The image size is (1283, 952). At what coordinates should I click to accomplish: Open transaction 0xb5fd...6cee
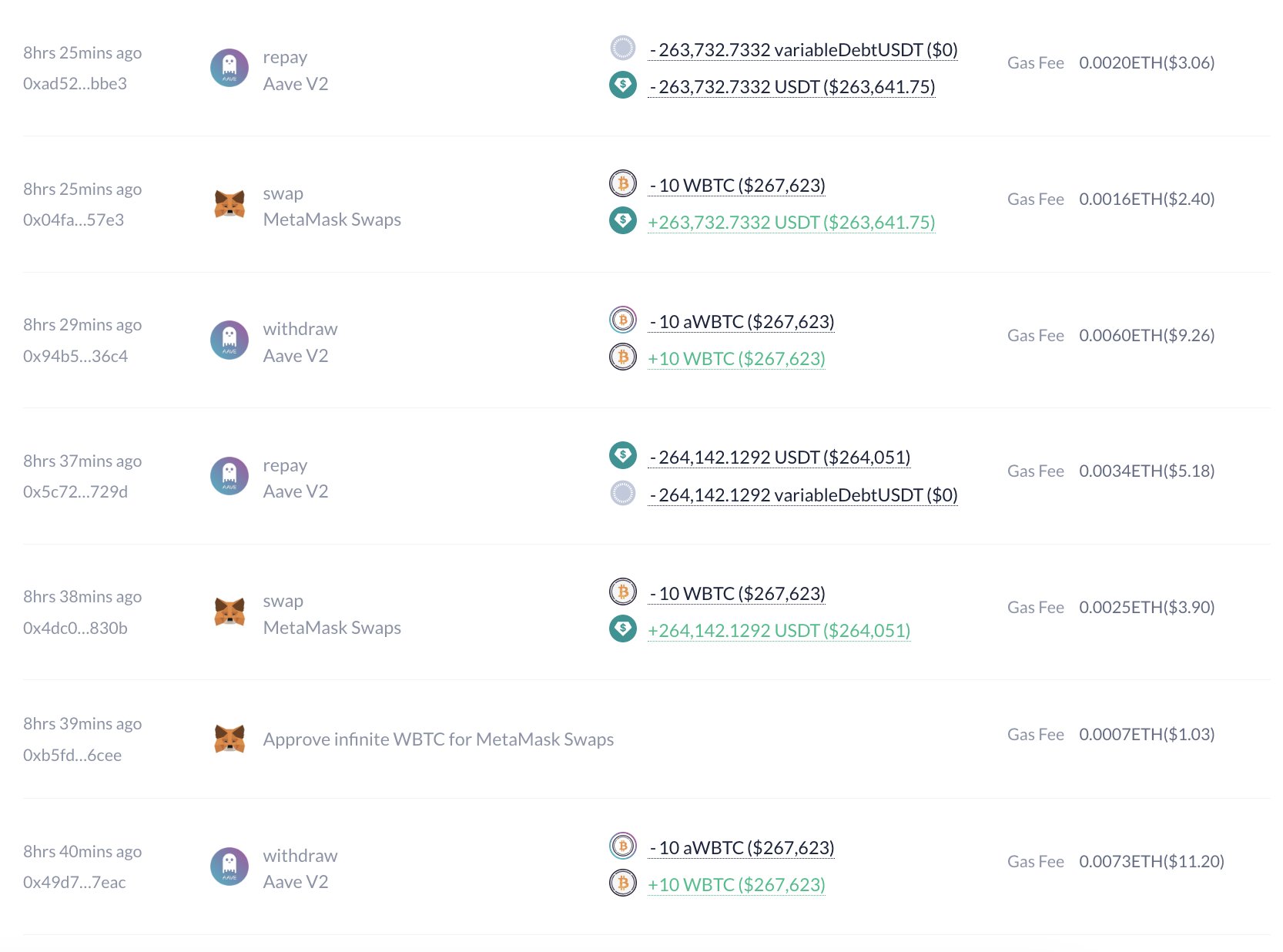[x=72, y=755]
